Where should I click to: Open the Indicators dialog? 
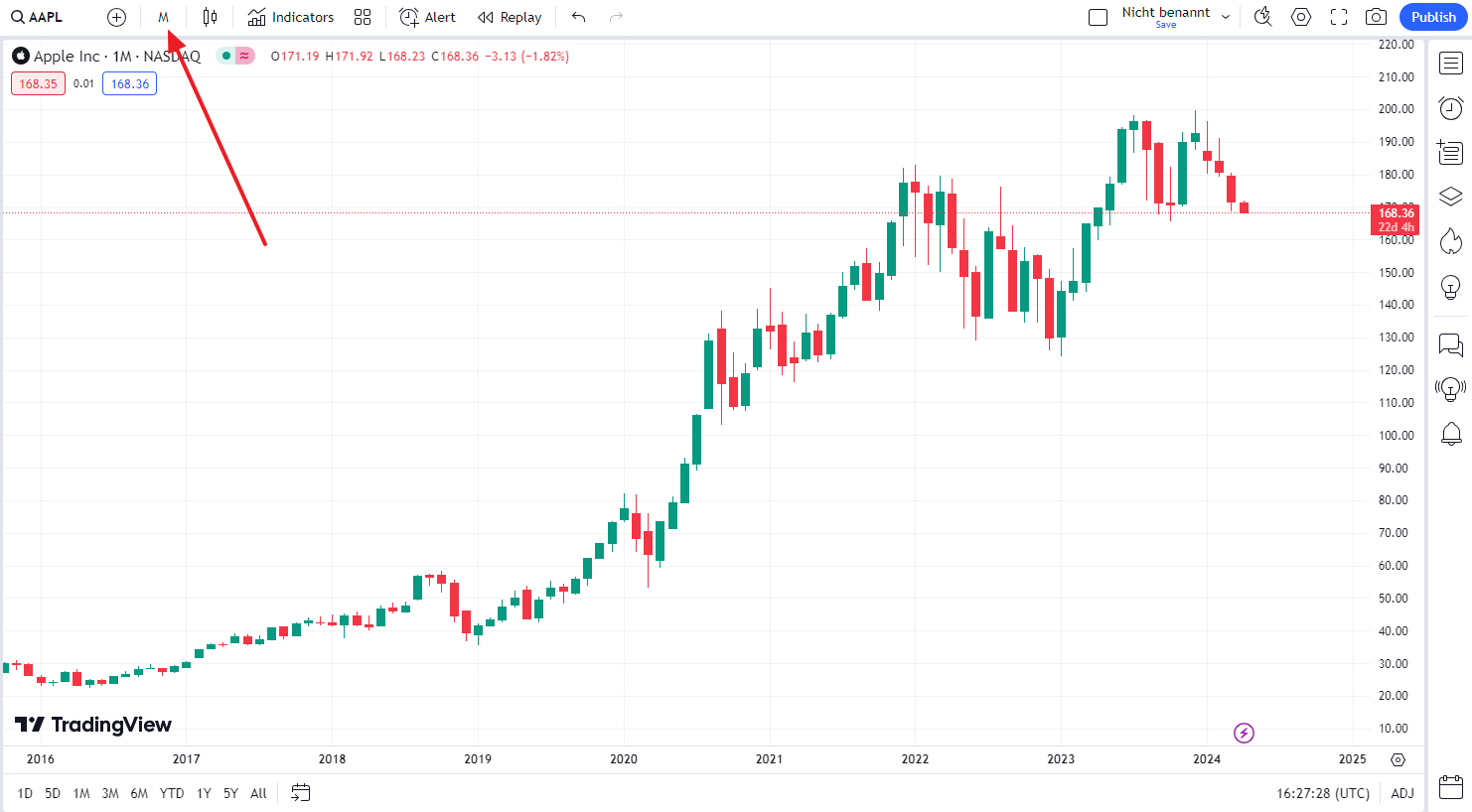tap(291, 17)
